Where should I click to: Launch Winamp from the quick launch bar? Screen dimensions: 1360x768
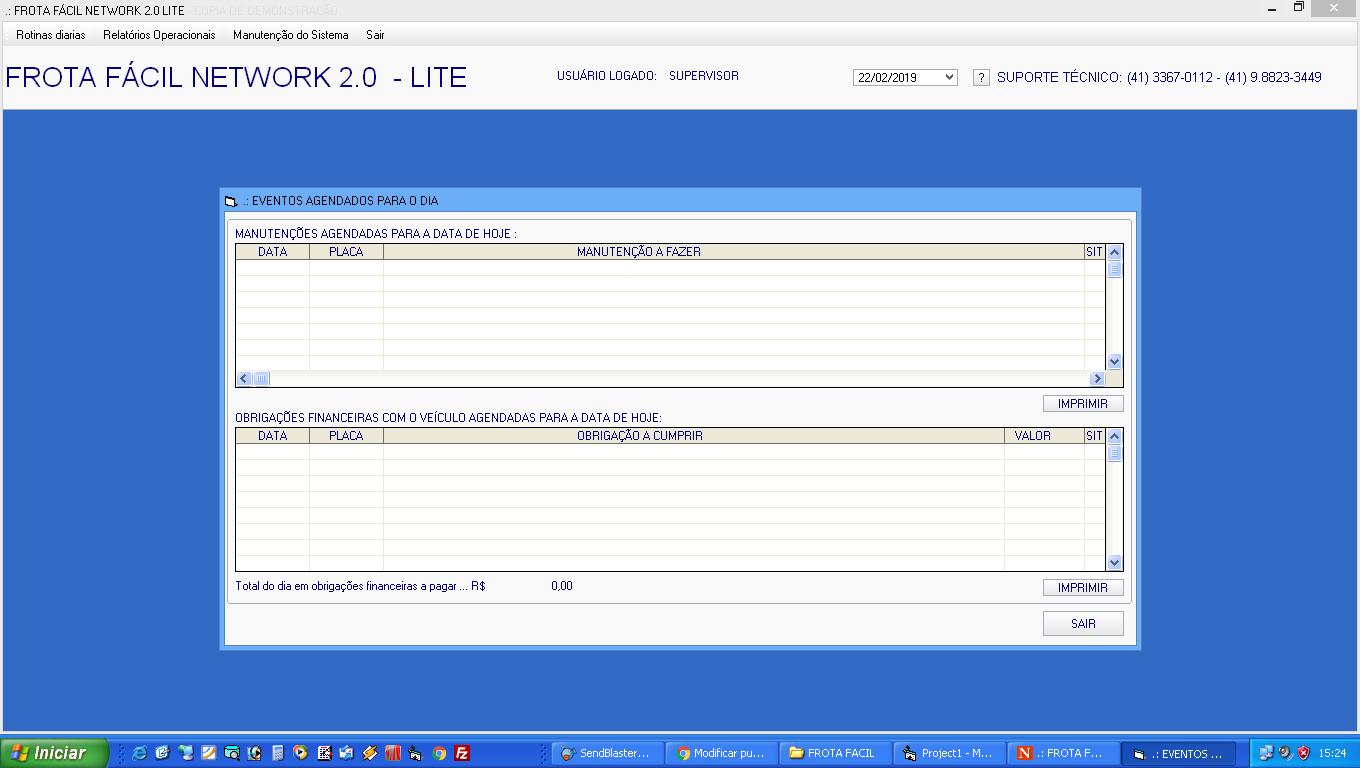click(368, 753)
